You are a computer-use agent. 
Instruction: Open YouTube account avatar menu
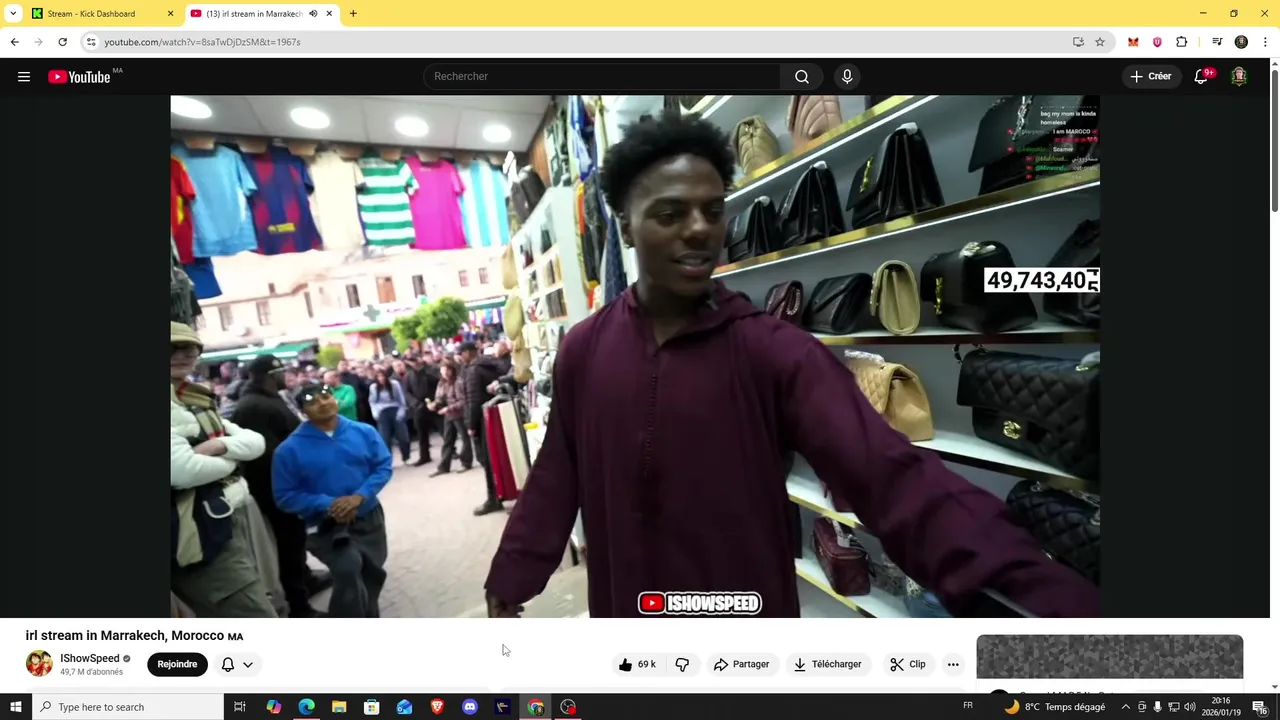(1239, 76)
